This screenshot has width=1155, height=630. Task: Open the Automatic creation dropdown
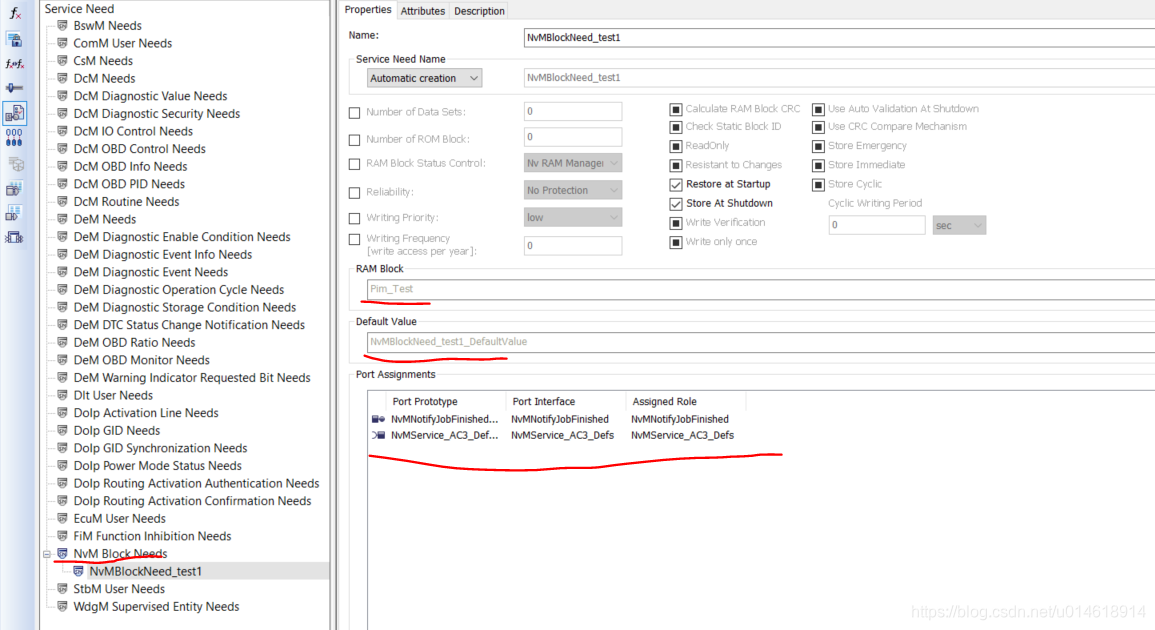point(423,78)
